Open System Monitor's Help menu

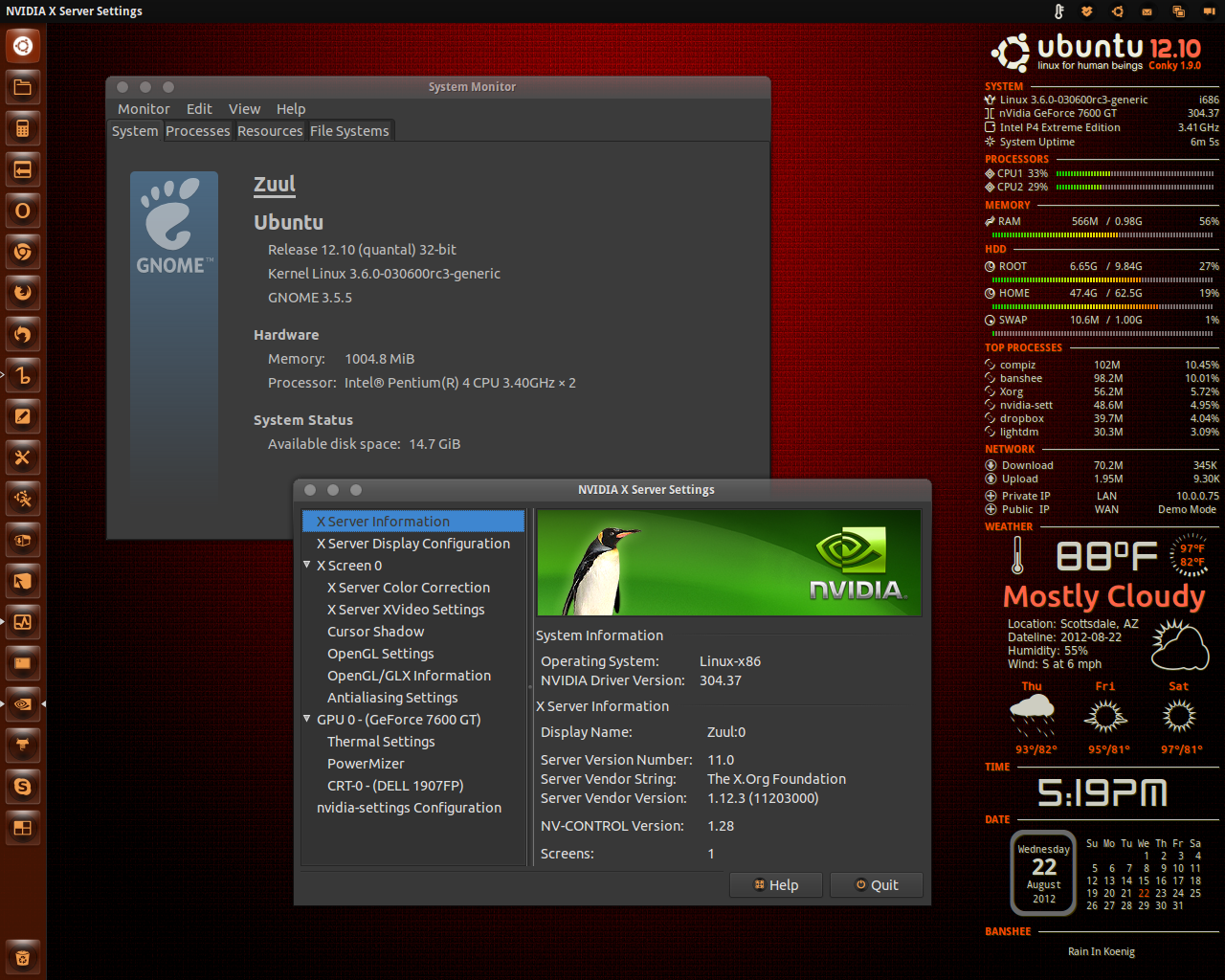point(291,109)
